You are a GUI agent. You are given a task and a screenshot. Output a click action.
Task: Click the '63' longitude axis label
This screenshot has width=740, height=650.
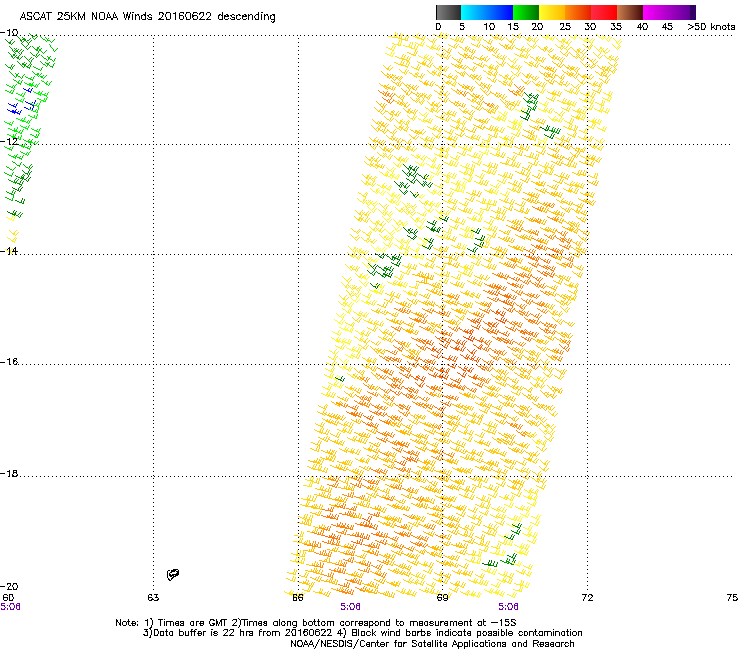tap(153, 598)
